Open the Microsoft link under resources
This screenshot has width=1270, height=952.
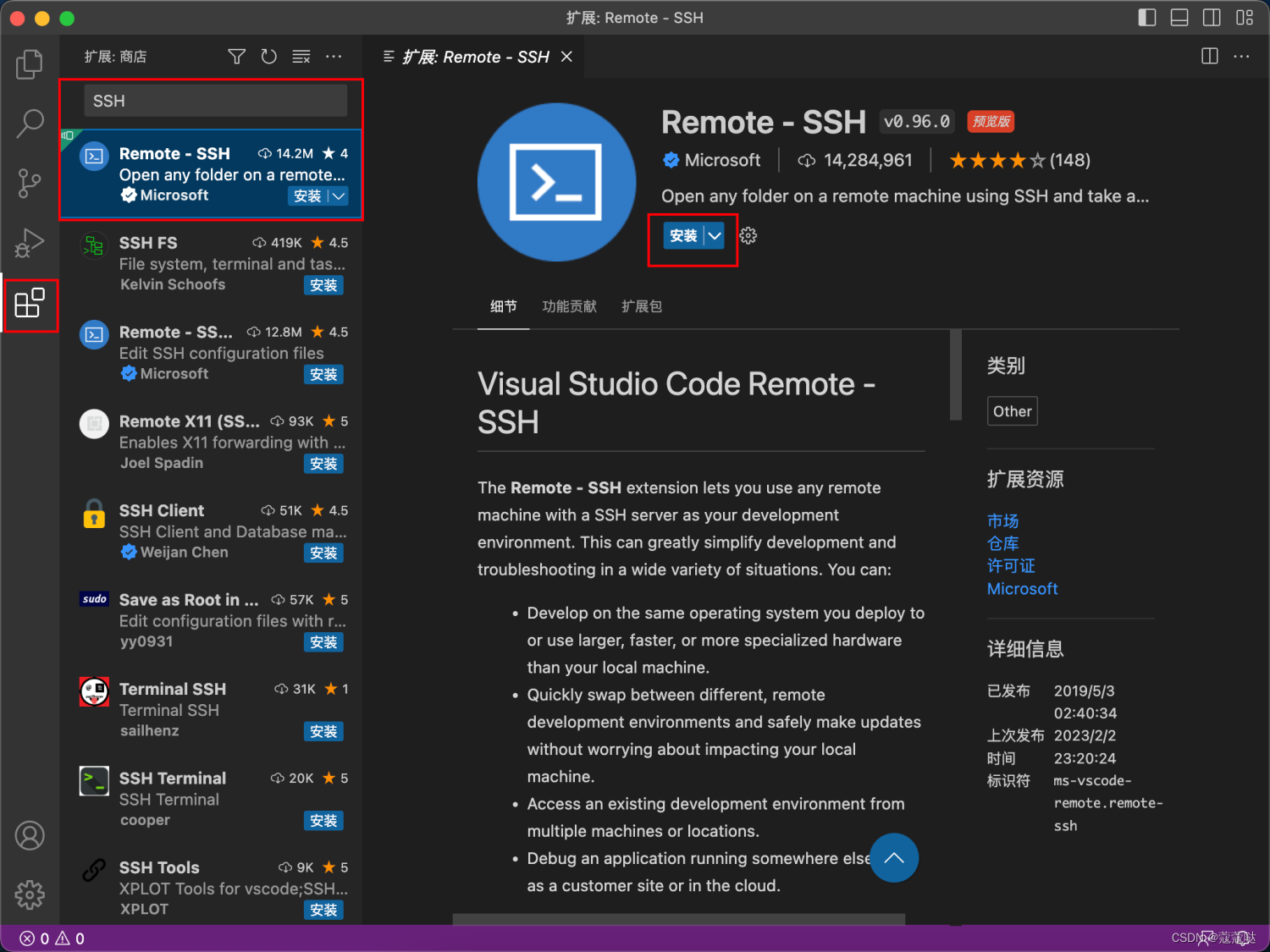[1022, 589]
